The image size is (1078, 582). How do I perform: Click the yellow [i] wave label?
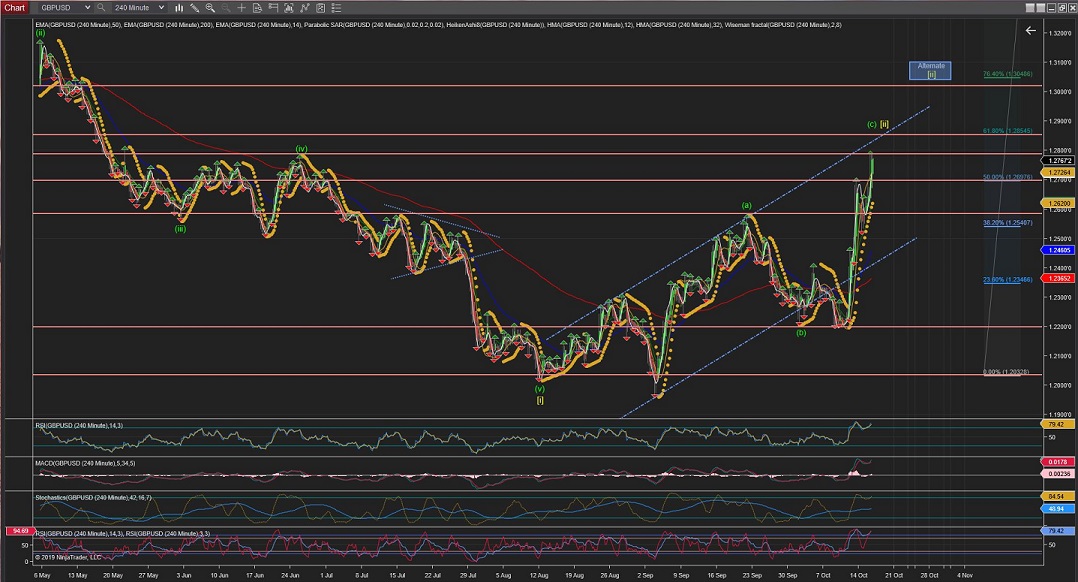[x=540, y=400]
